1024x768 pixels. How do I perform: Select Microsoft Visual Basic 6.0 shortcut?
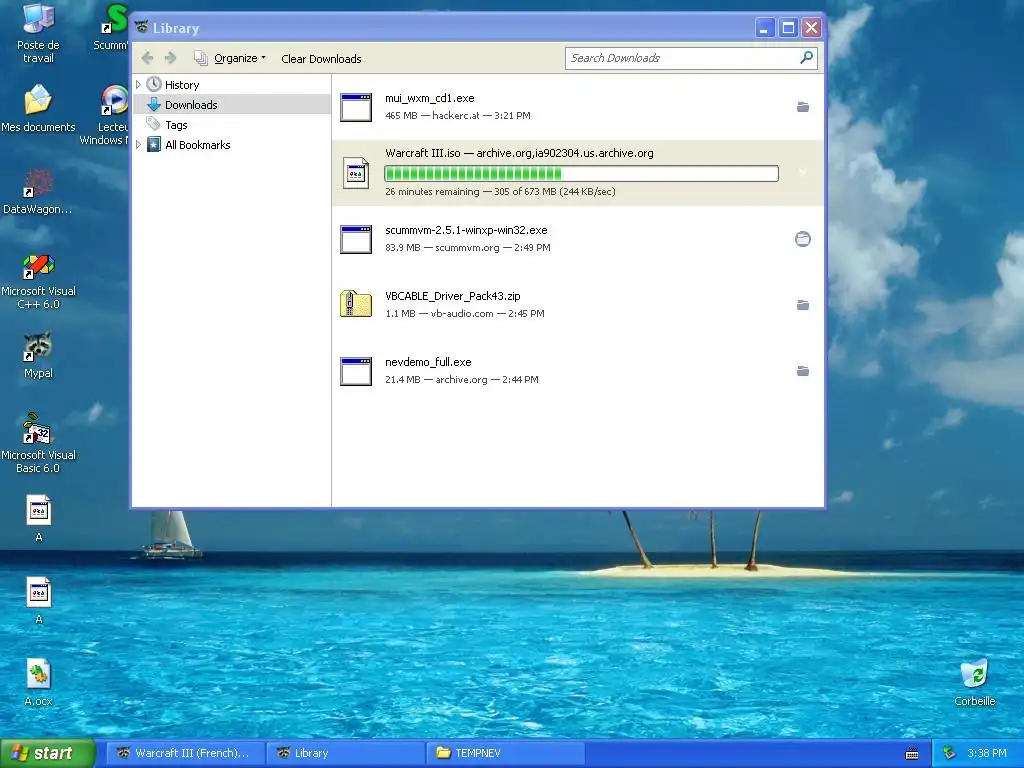(38, 443)
